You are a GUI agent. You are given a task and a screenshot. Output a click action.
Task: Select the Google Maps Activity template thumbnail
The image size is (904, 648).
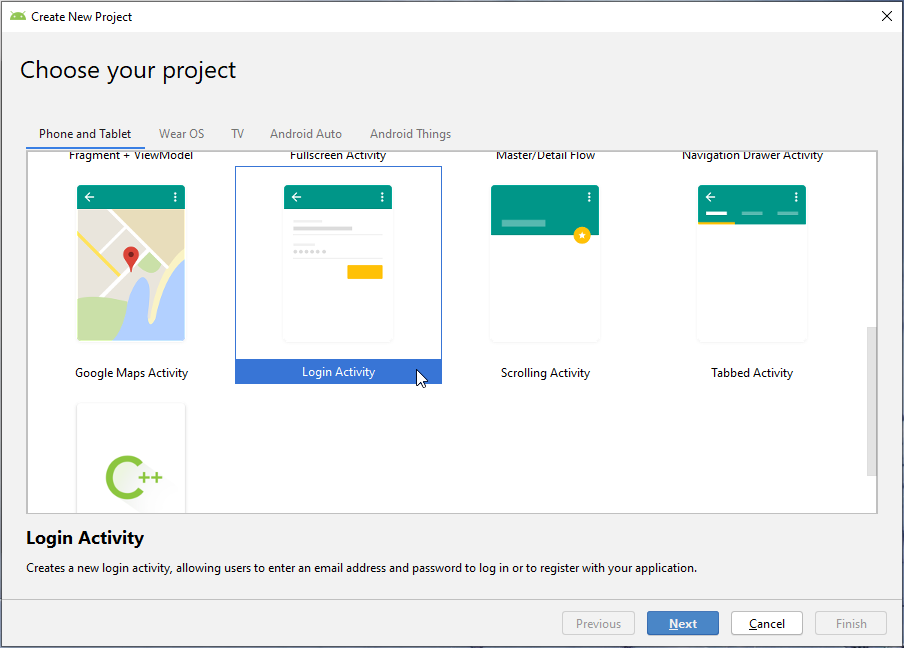[x=131, y=263]
